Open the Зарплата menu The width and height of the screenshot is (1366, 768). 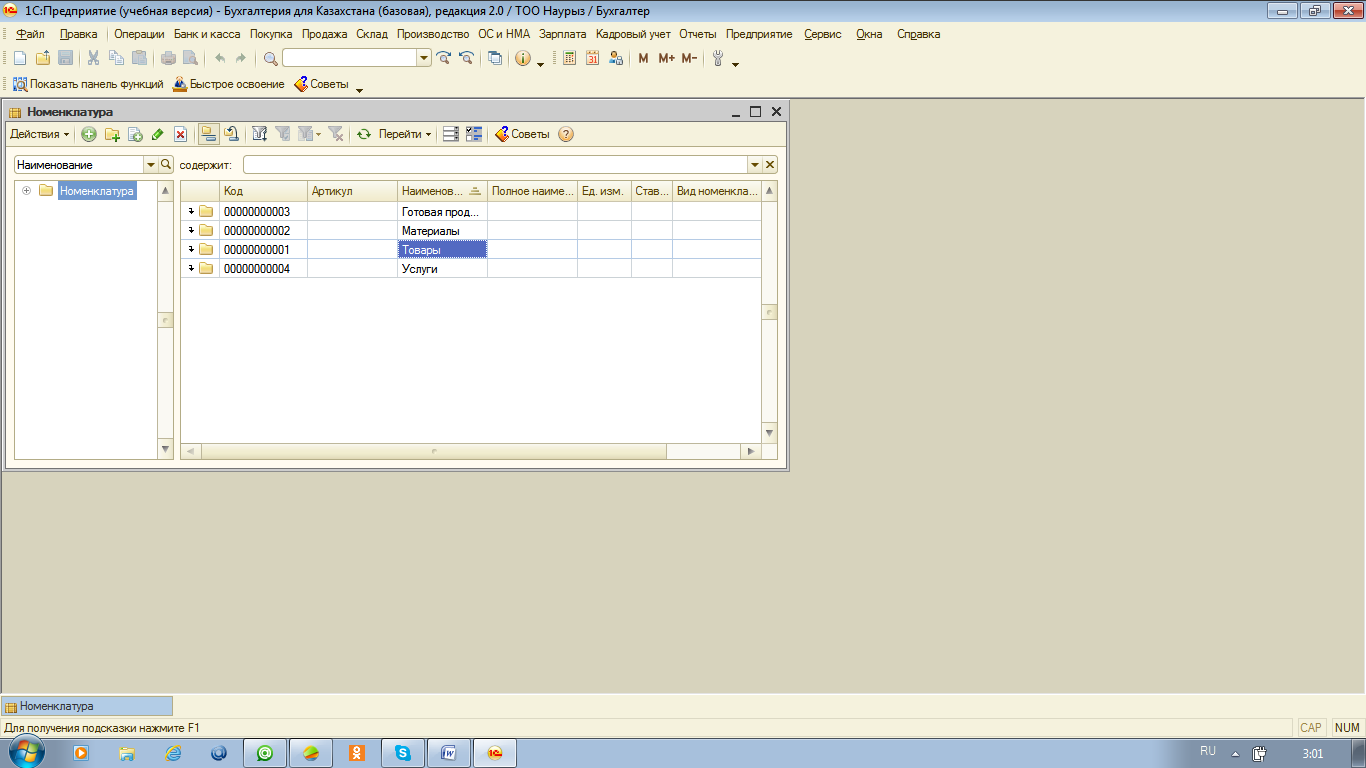coord(562,34)
